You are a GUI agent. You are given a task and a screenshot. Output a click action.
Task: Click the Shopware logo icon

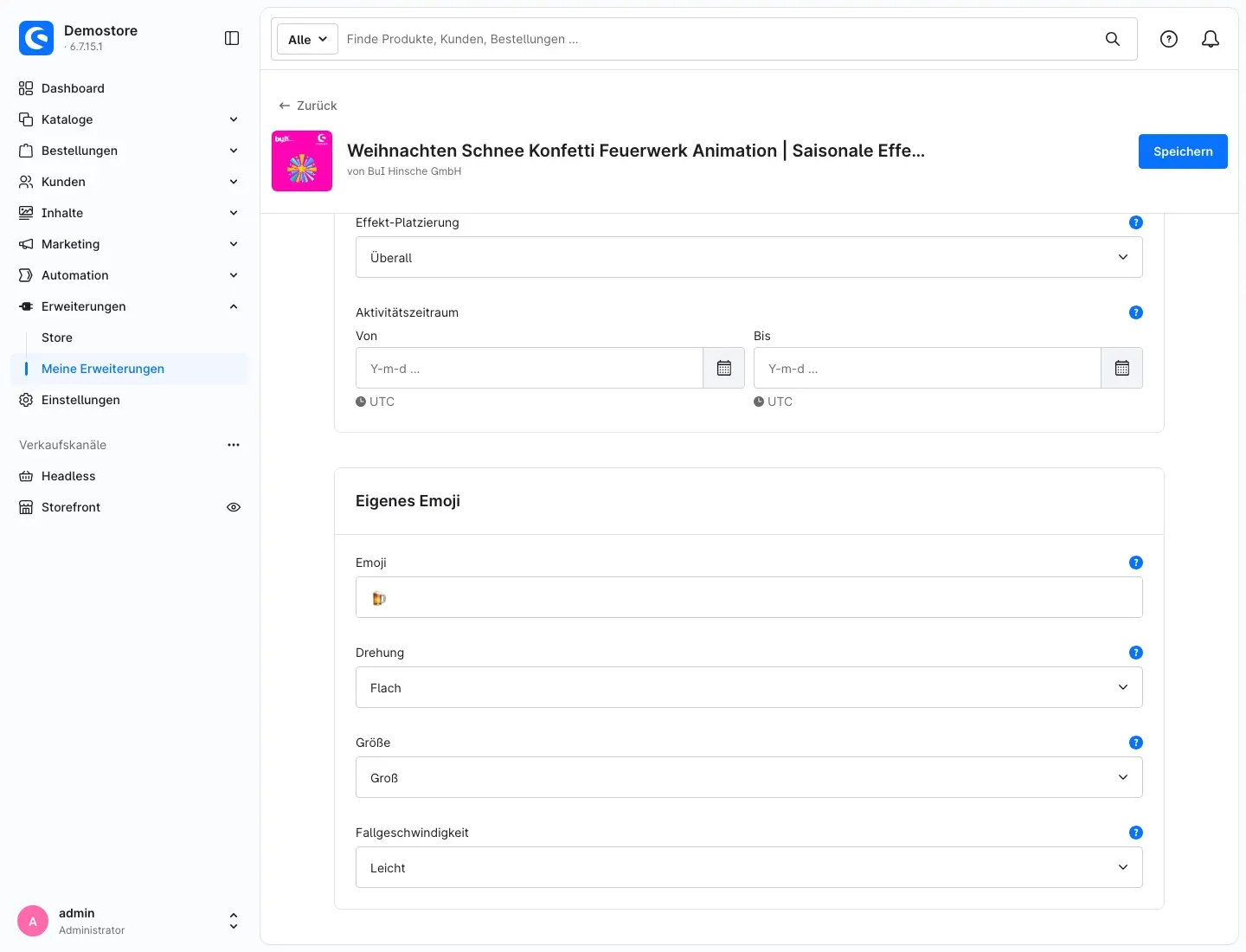(x=36, y=38)
